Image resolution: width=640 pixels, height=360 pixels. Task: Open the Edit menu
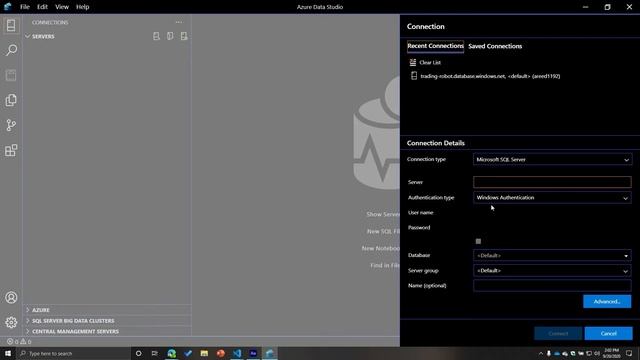(x=42, y=7)
